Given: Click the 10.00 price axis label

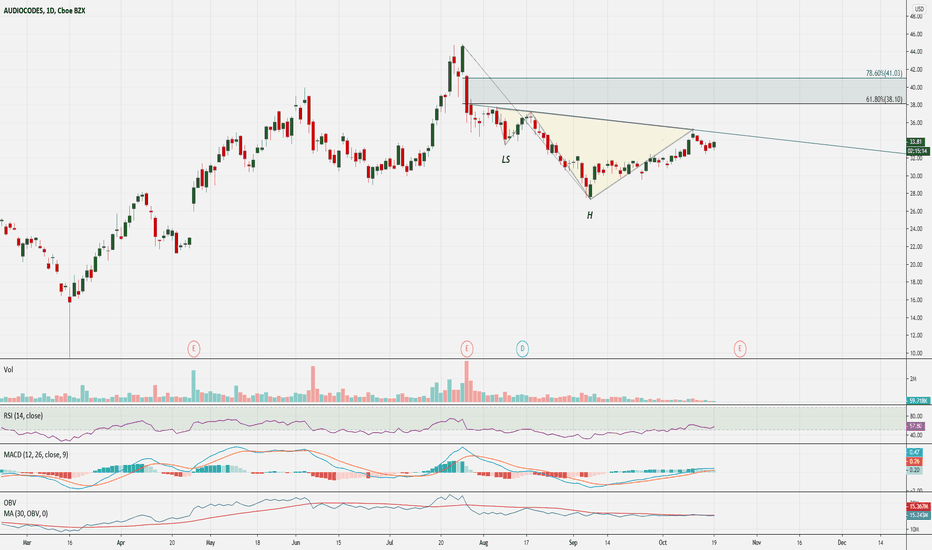Looking at the screenshot, I should (x=916, y=353).
